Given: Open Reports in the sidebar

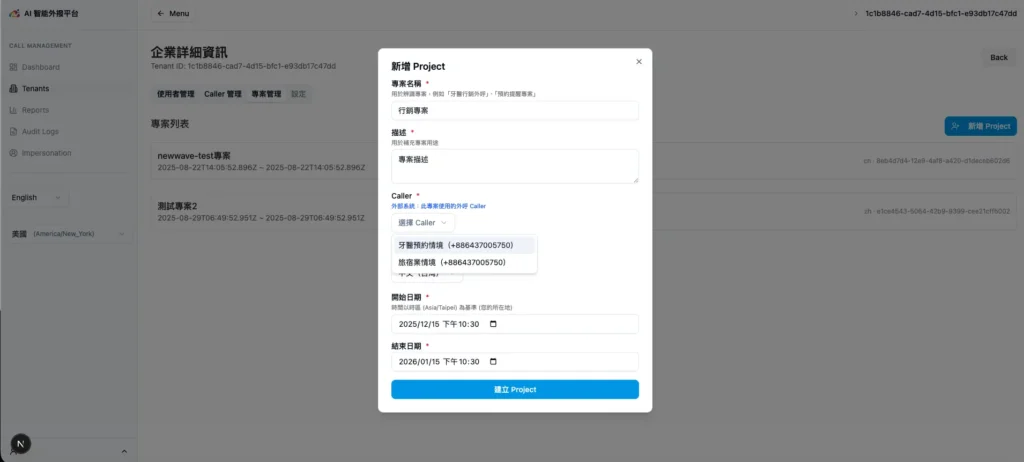Looking at the screenshot, I should 35,110.
